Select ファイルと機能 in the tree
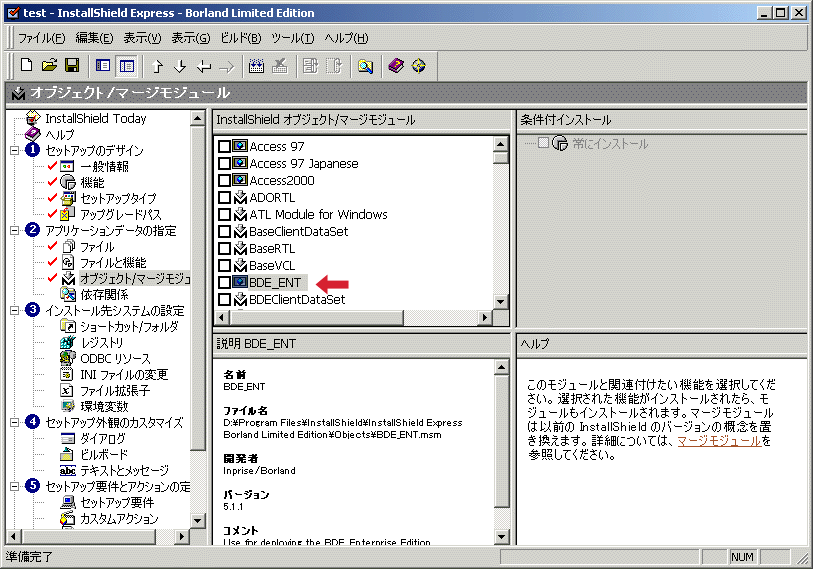Image resolution: width=813 pixels, height=569 pixels. (x=113, y=263)
